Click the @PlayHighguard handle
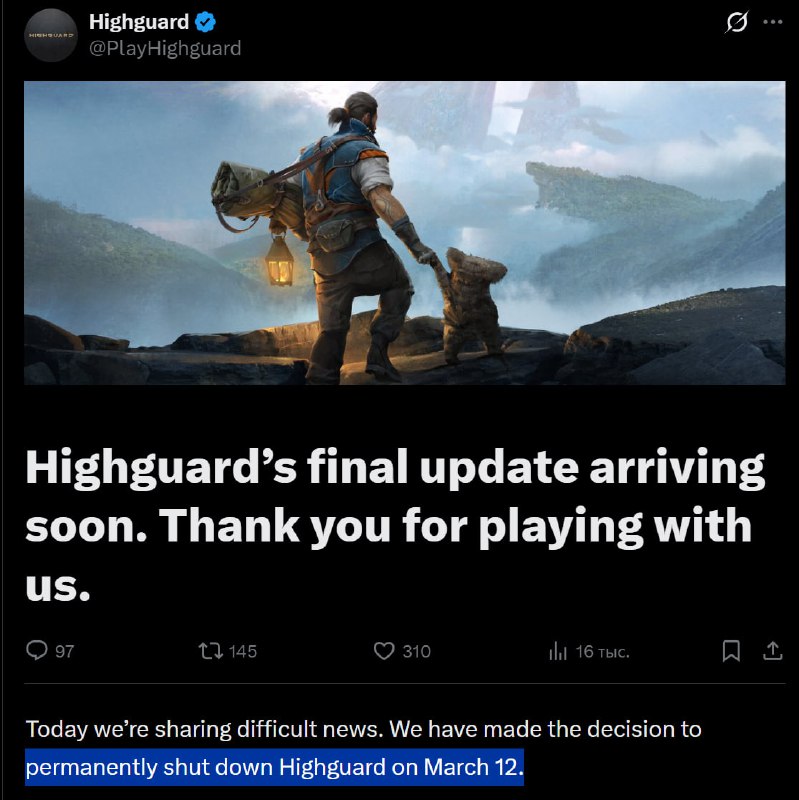 pyautogui.click(x=165, y=48)
